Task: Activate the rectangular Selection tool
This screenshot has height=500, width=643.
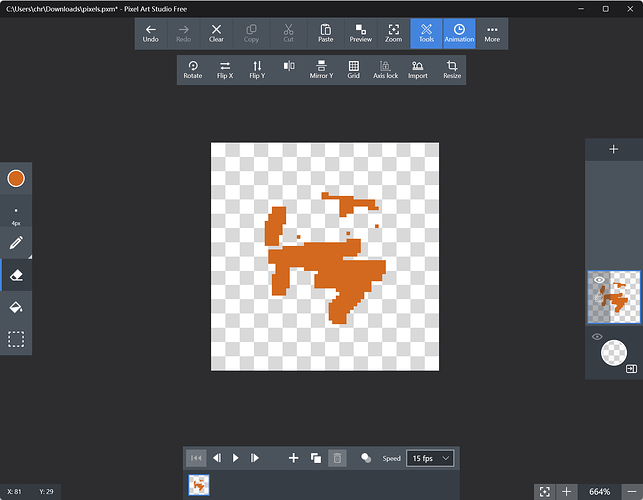Action: coord(16,339)
